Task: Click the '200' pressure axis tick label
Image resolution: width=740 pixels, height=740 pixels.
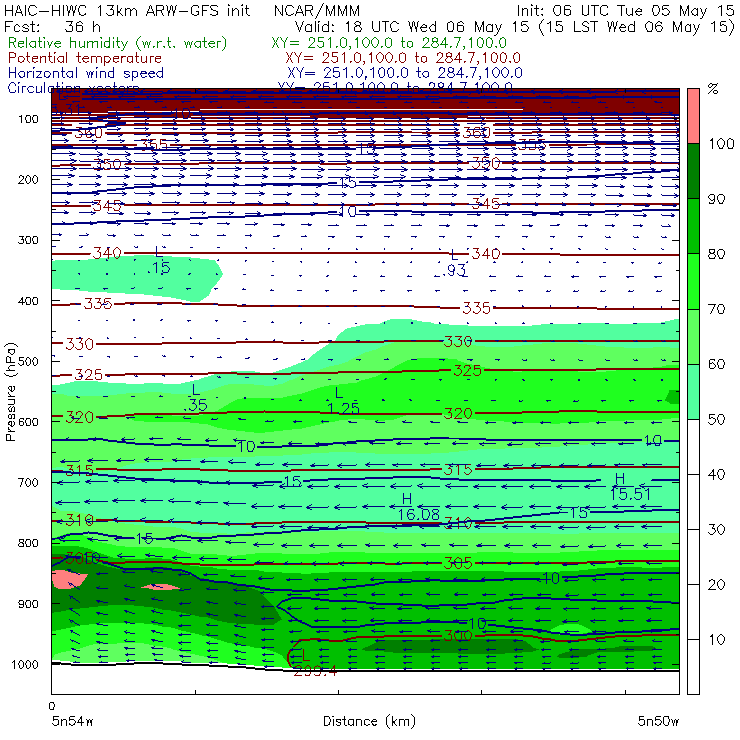Action: [x=28, y=179]
